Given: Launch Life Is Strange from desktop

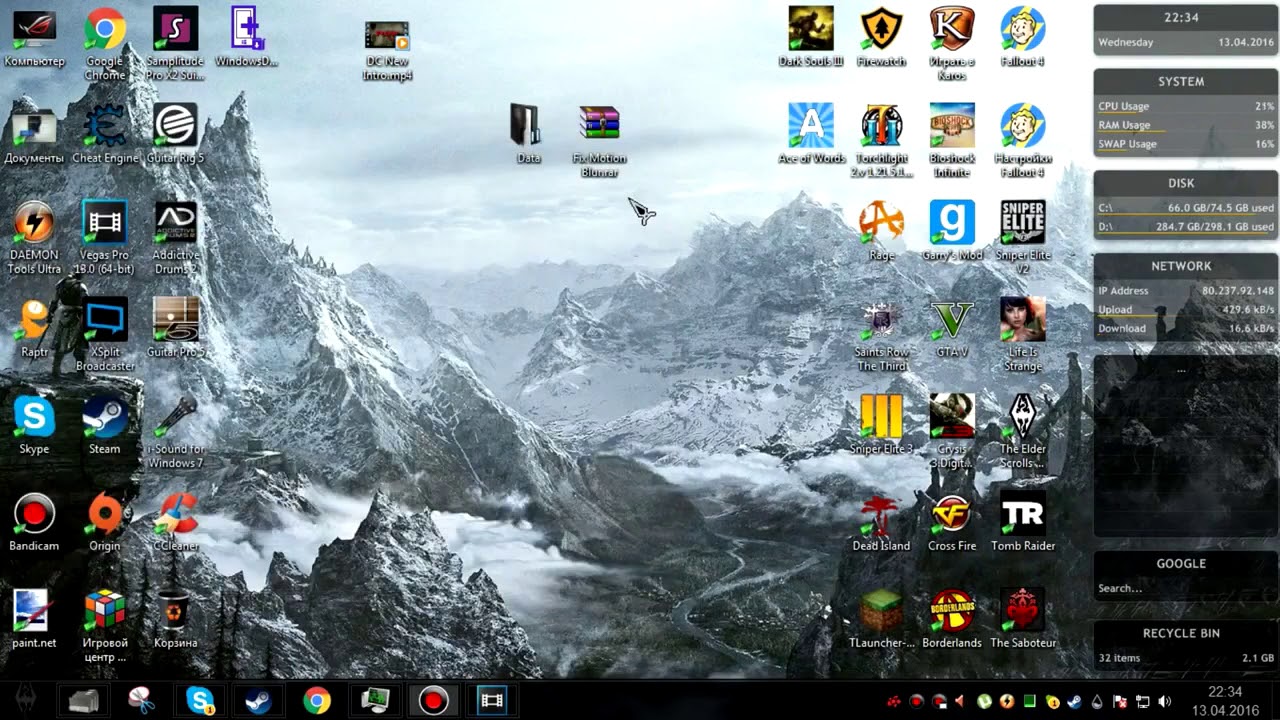Looking at the screenshot, I should pos(1023,335).
